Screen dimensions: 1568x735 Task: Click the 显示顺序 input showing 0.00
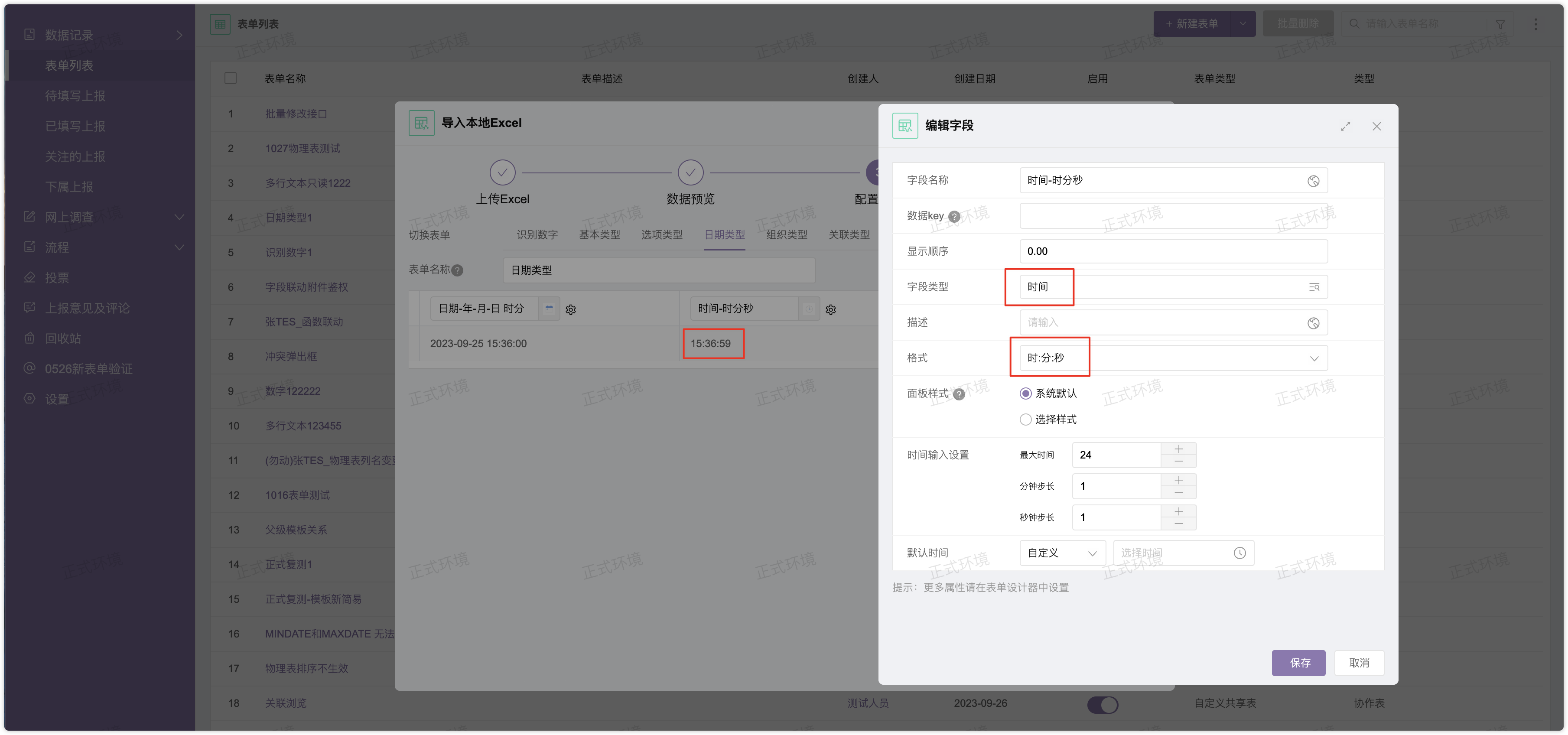point(1174,251)
